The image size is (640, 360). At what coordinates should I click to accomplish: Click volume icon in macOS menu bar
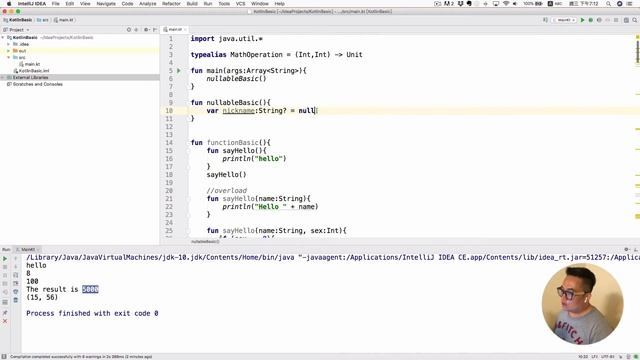[515, 4]
